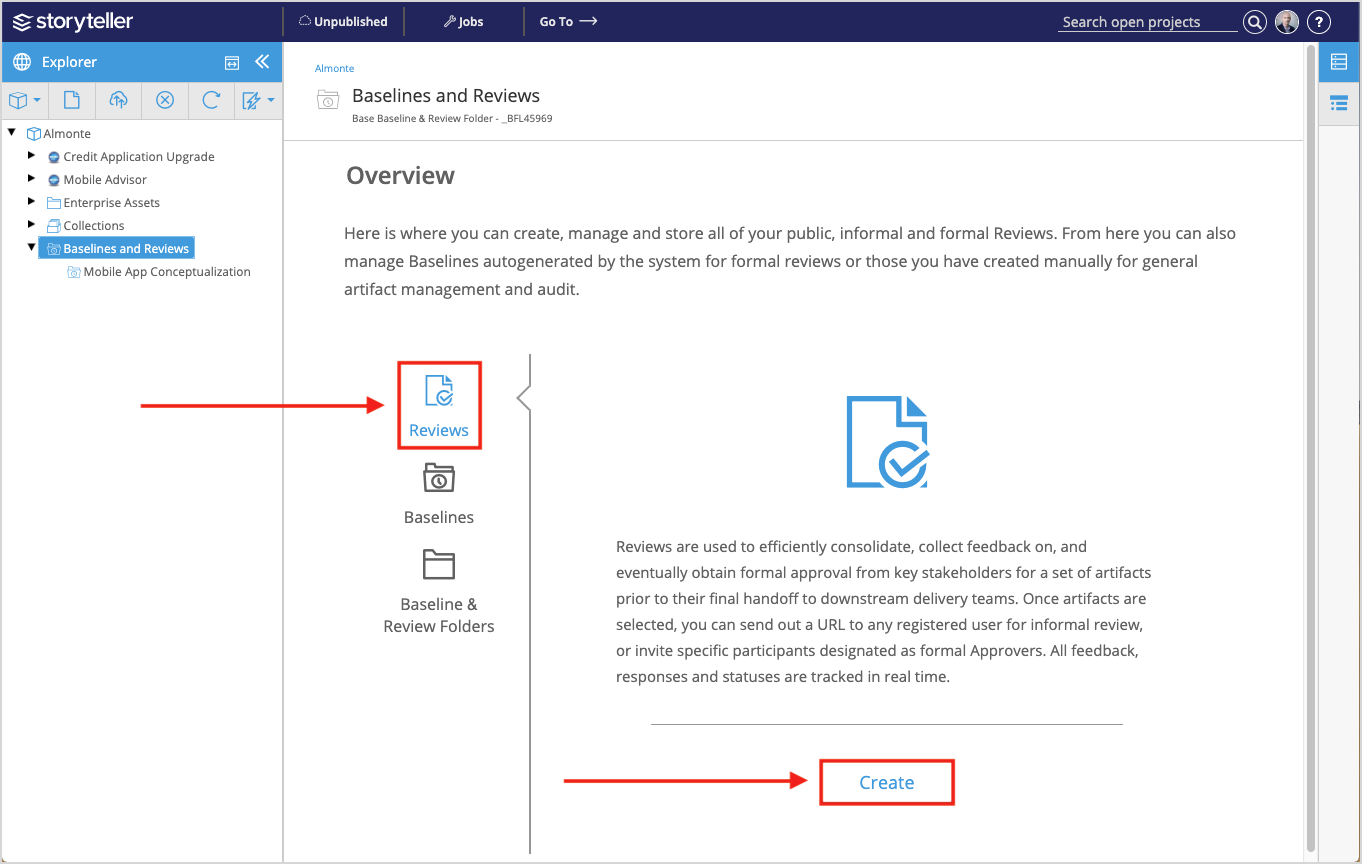Open the help question mark icon
Screen dimensions: 1362x864
pos(1319,22)
